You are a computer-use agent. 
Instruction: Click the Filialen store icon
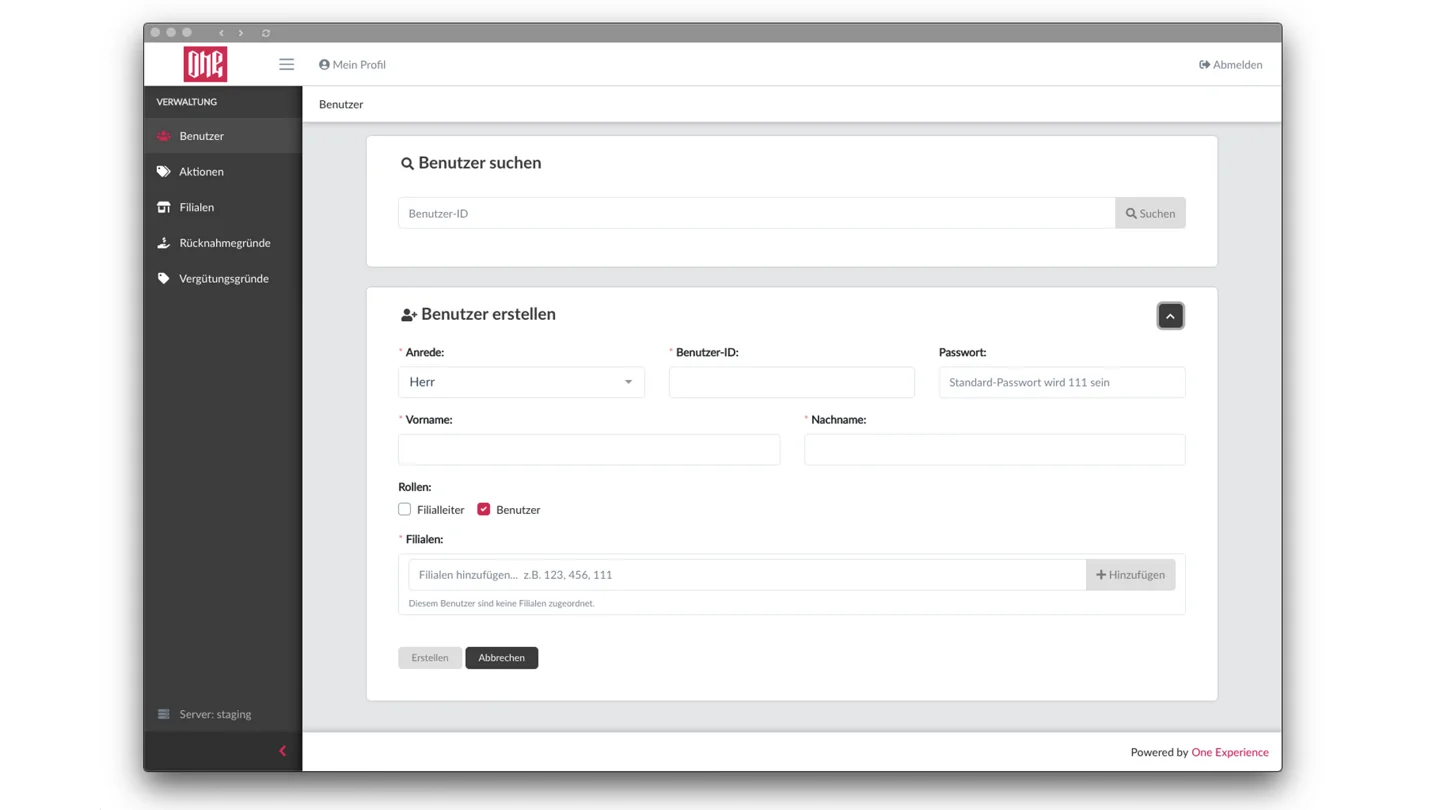click(163, 207)
